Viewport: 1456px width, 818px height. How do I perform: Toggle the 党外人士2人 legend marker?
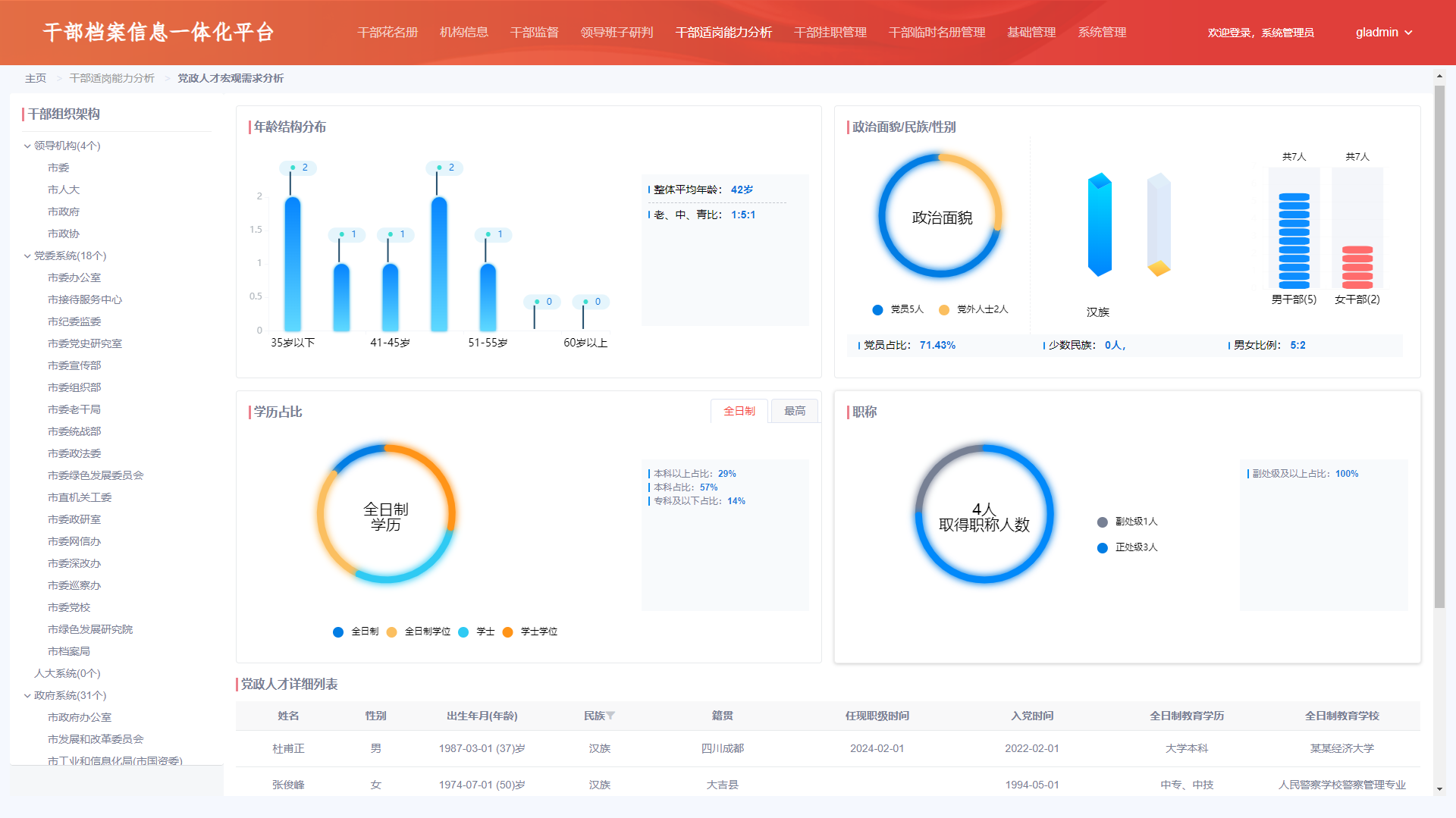(x=944, y=309)
